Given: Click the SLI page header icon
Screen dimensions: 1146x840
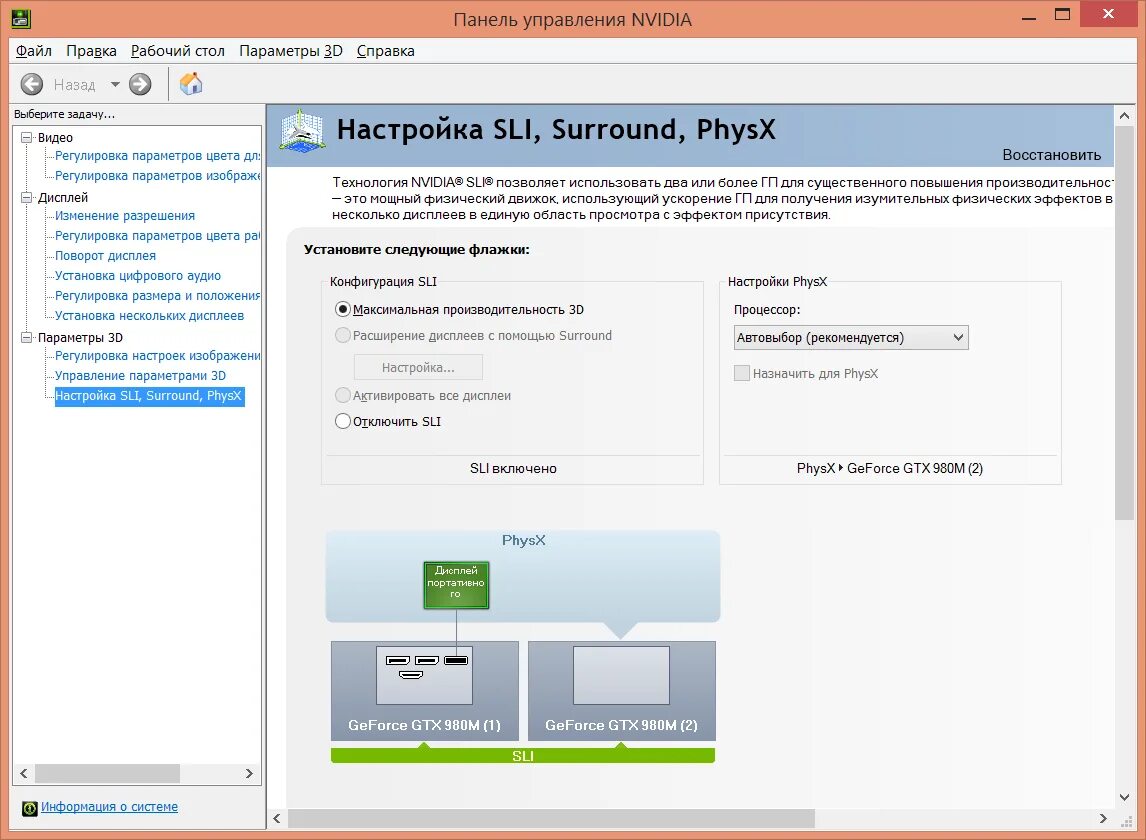Looking at the screenshot, I should [302, 131].
